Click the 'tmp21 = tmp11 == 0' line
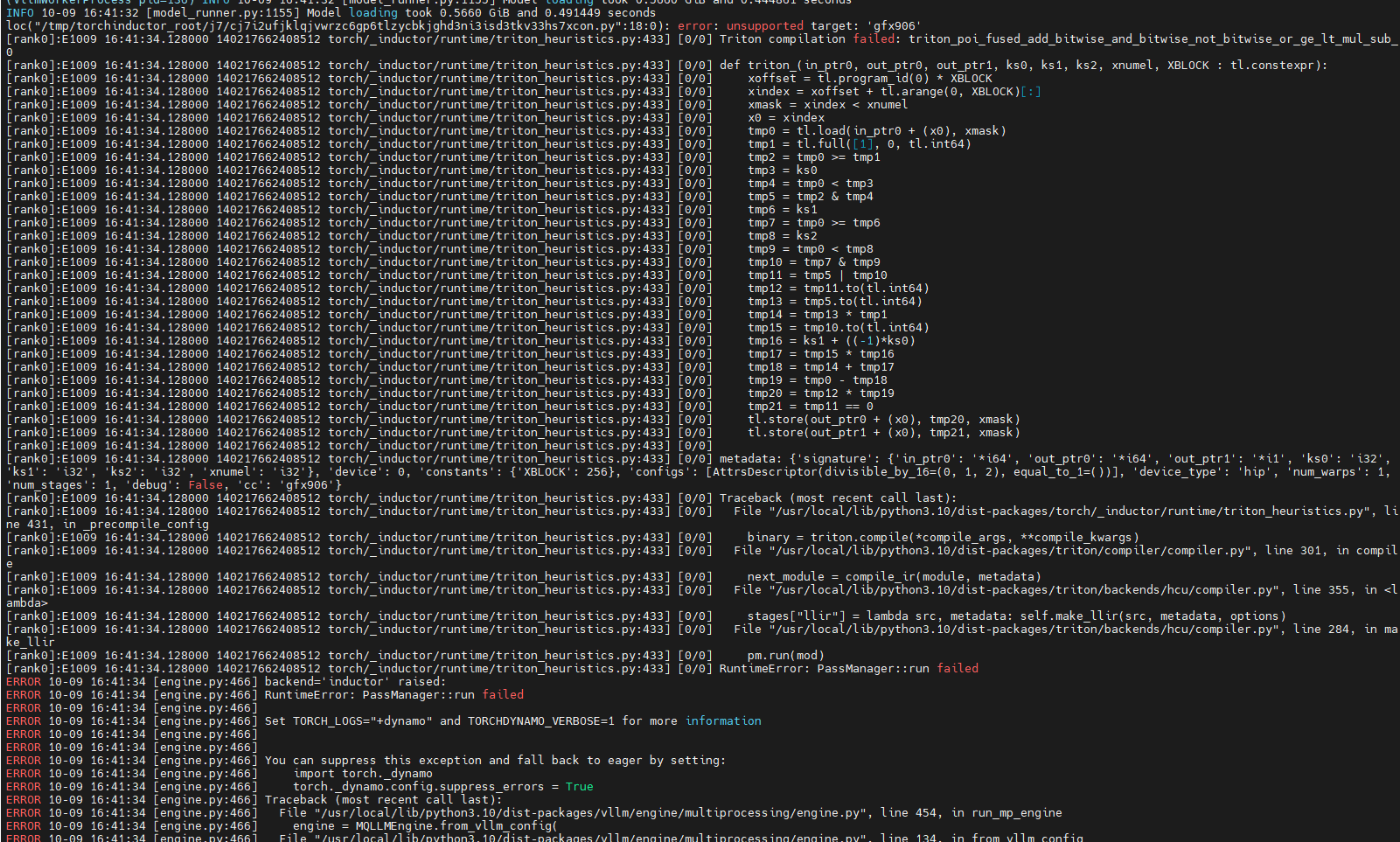 coord(811,407)
